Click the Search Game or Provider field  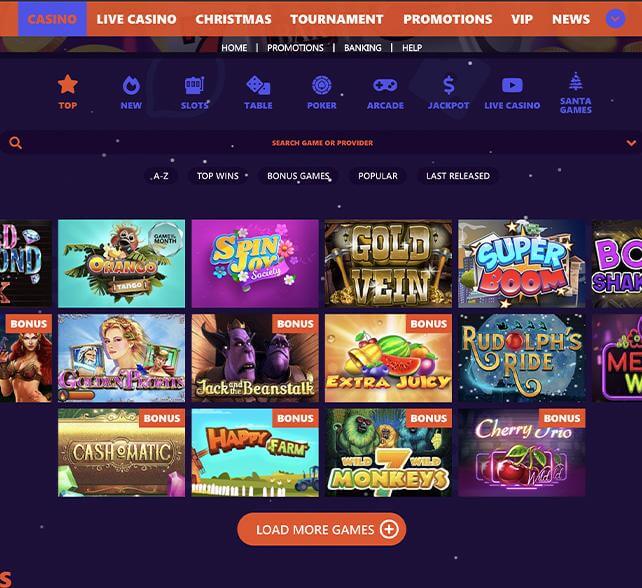(322, 143)
